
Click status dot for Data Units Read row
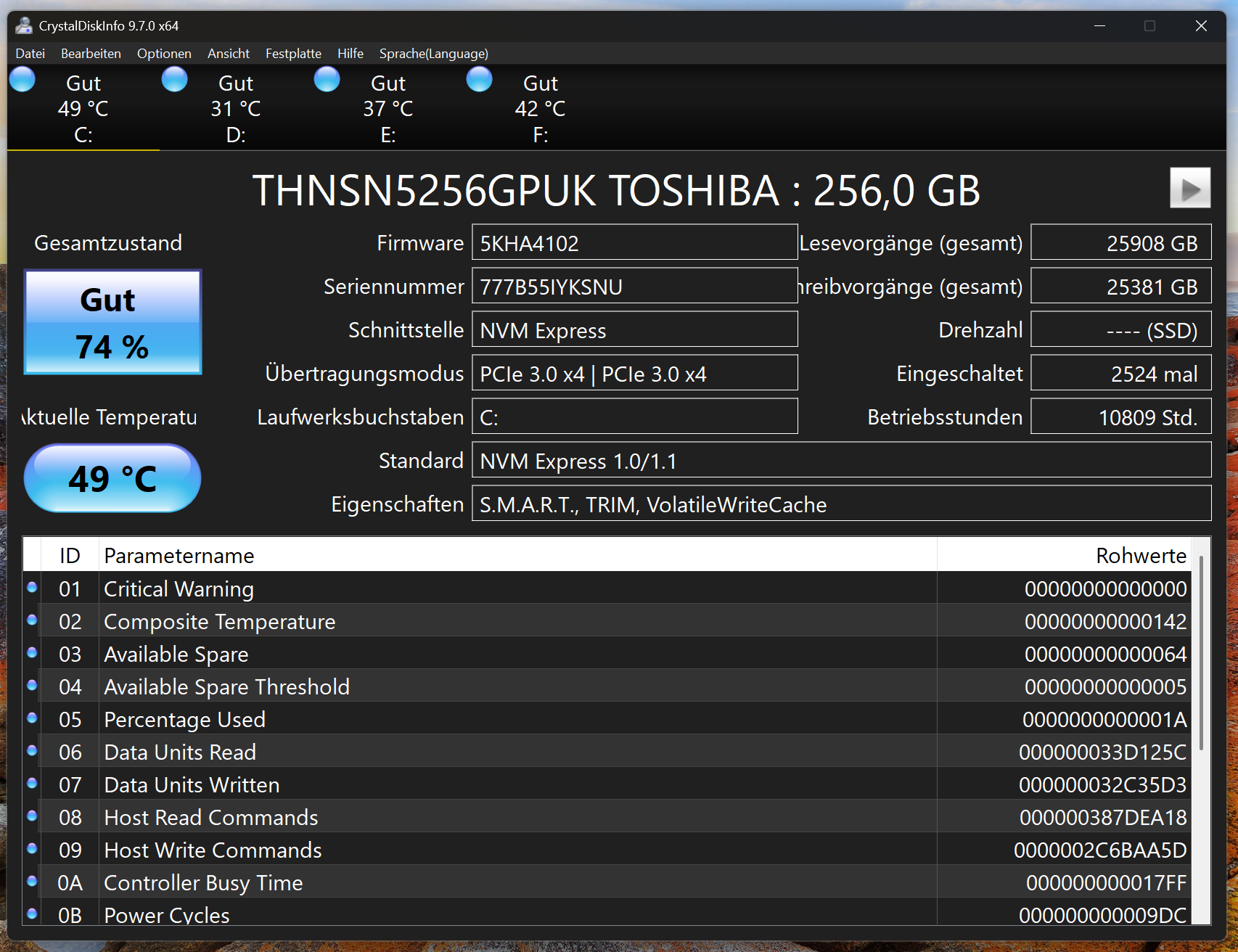32,751
